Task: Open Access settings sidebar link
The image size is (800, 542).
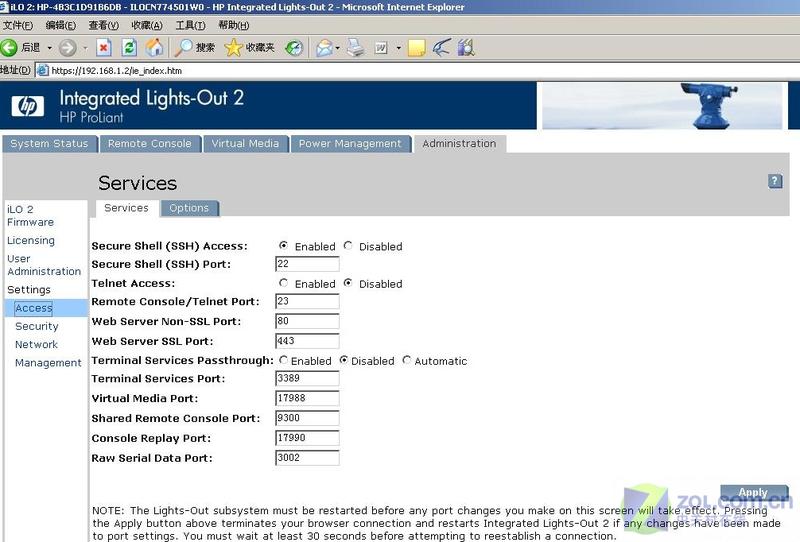Action: coord(34,308)
